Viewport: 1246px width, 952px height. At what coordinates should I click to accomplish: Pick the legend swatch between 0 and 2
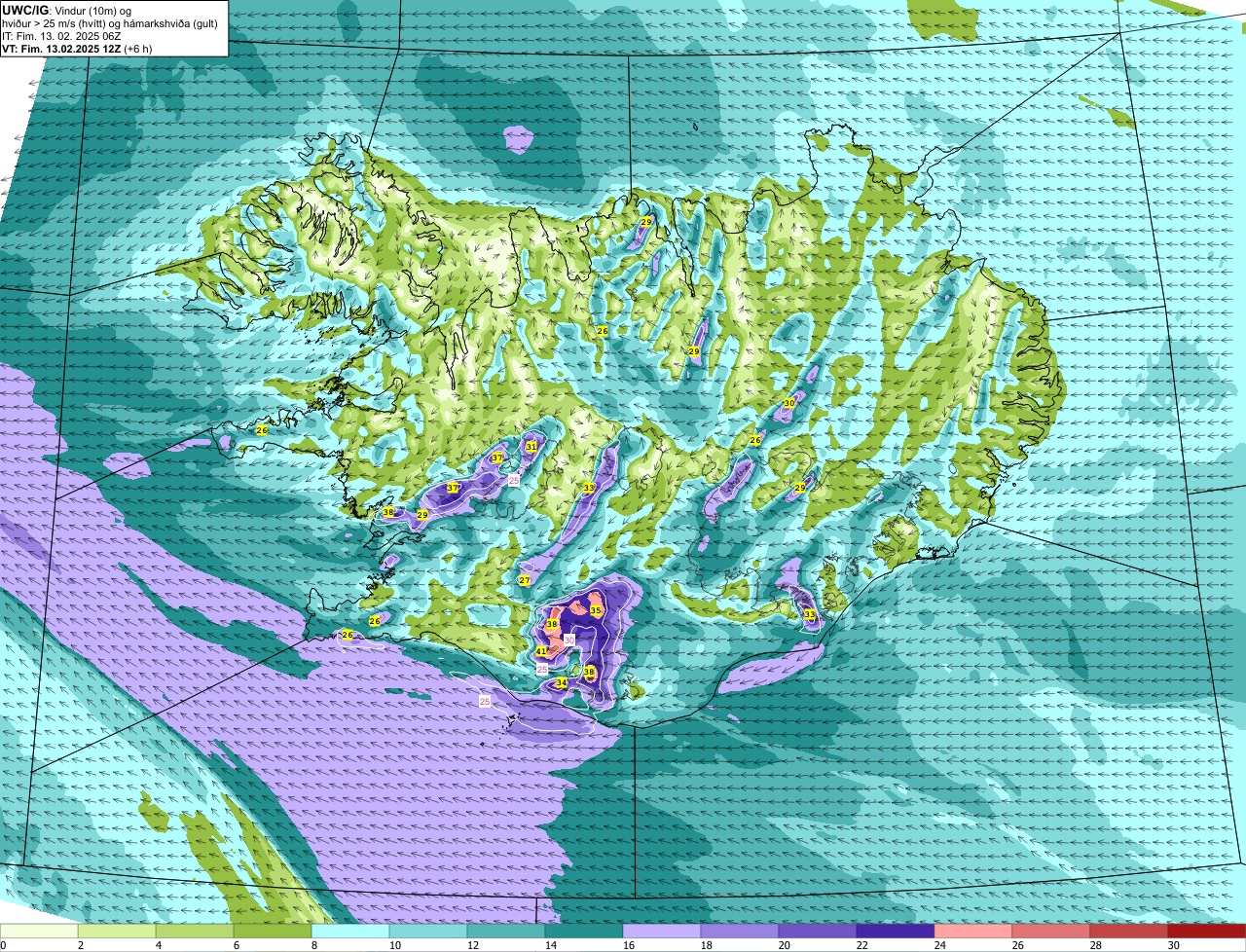click(x=39, y=932)
